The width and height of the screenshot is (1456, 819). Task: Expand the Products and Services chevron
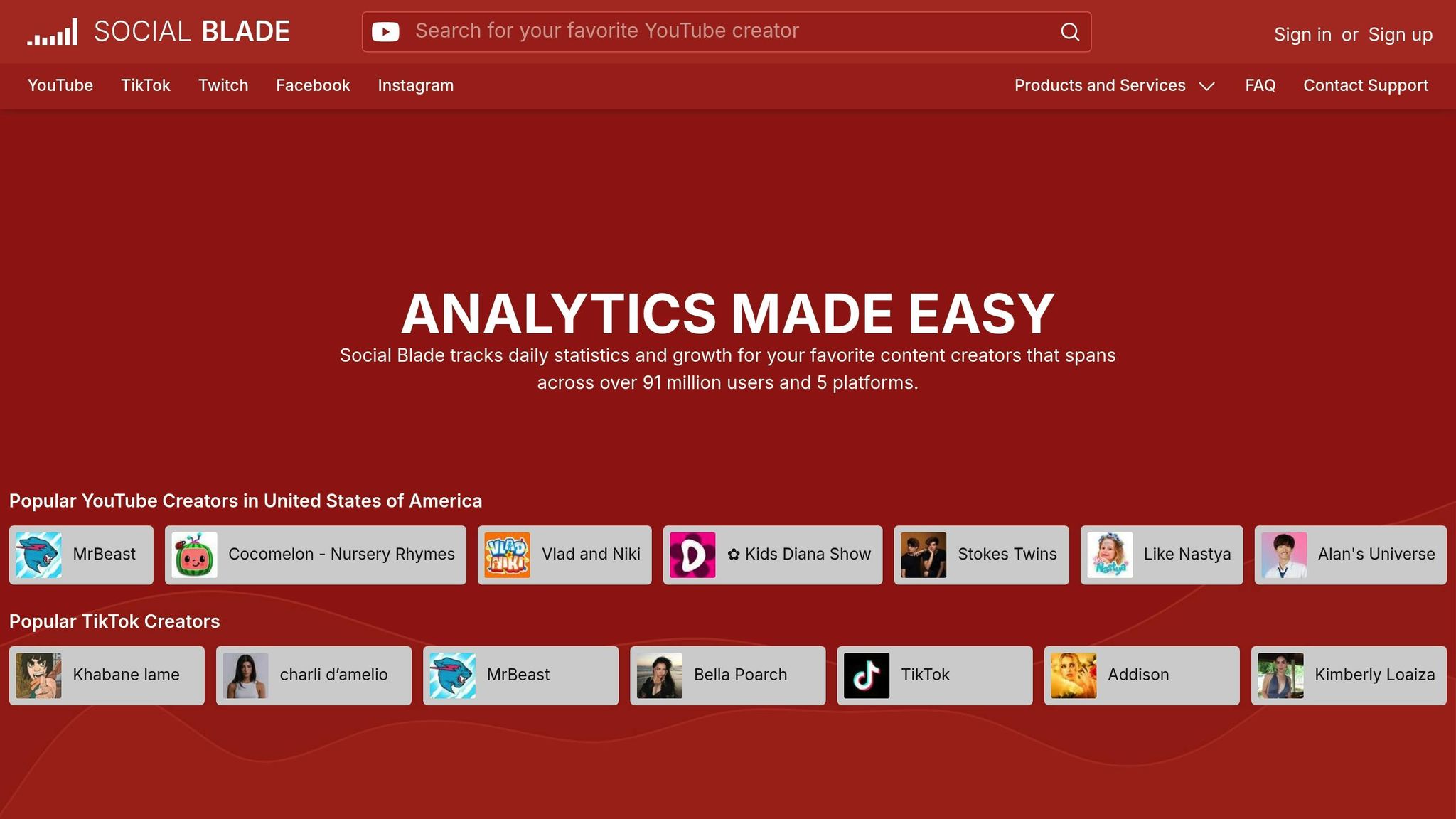[1206, 86]
